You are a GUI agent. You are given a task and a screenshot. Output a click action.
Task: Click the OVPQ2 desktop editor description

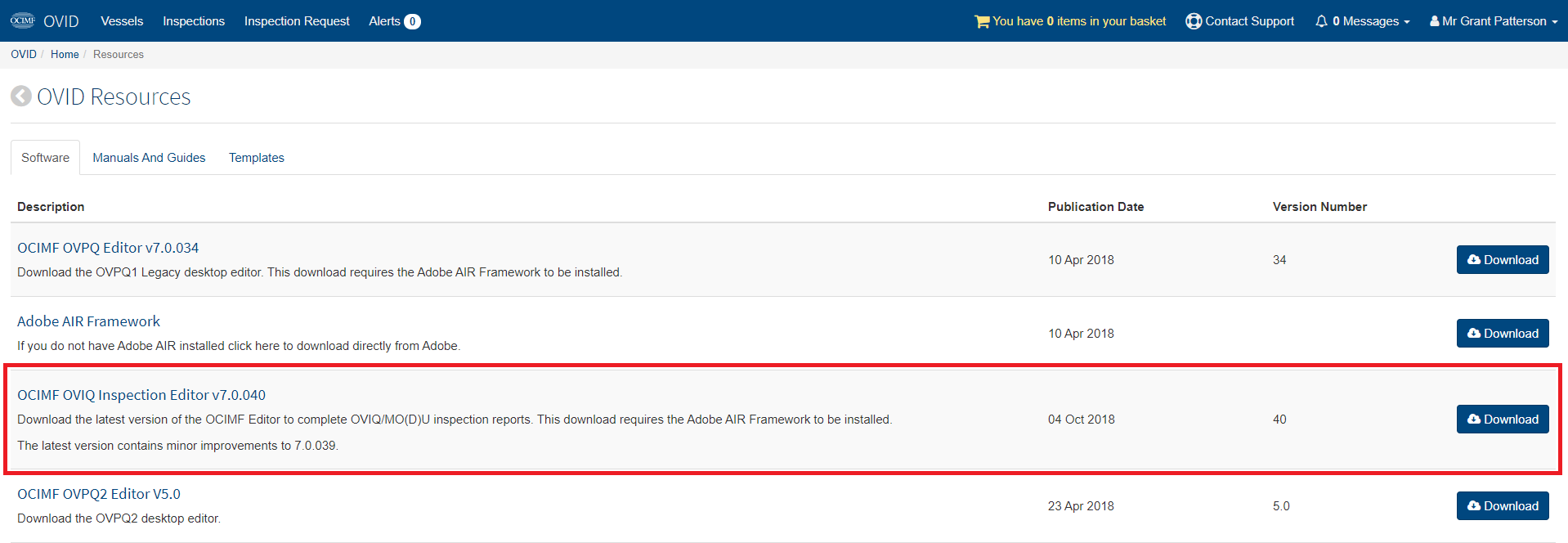[119, 518]
